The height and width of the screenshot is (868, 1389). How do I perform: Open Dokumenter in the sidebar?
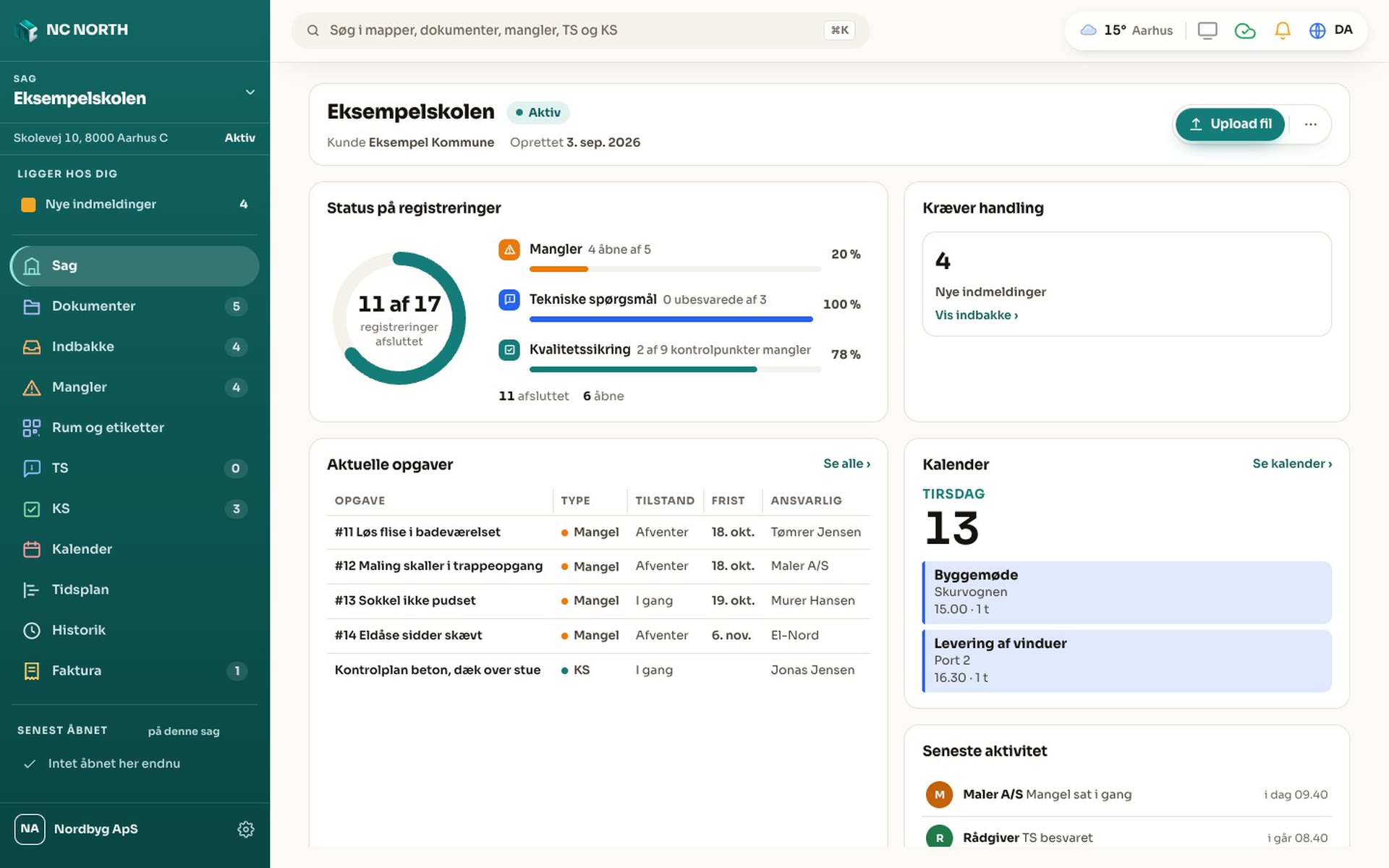(135, 307)
